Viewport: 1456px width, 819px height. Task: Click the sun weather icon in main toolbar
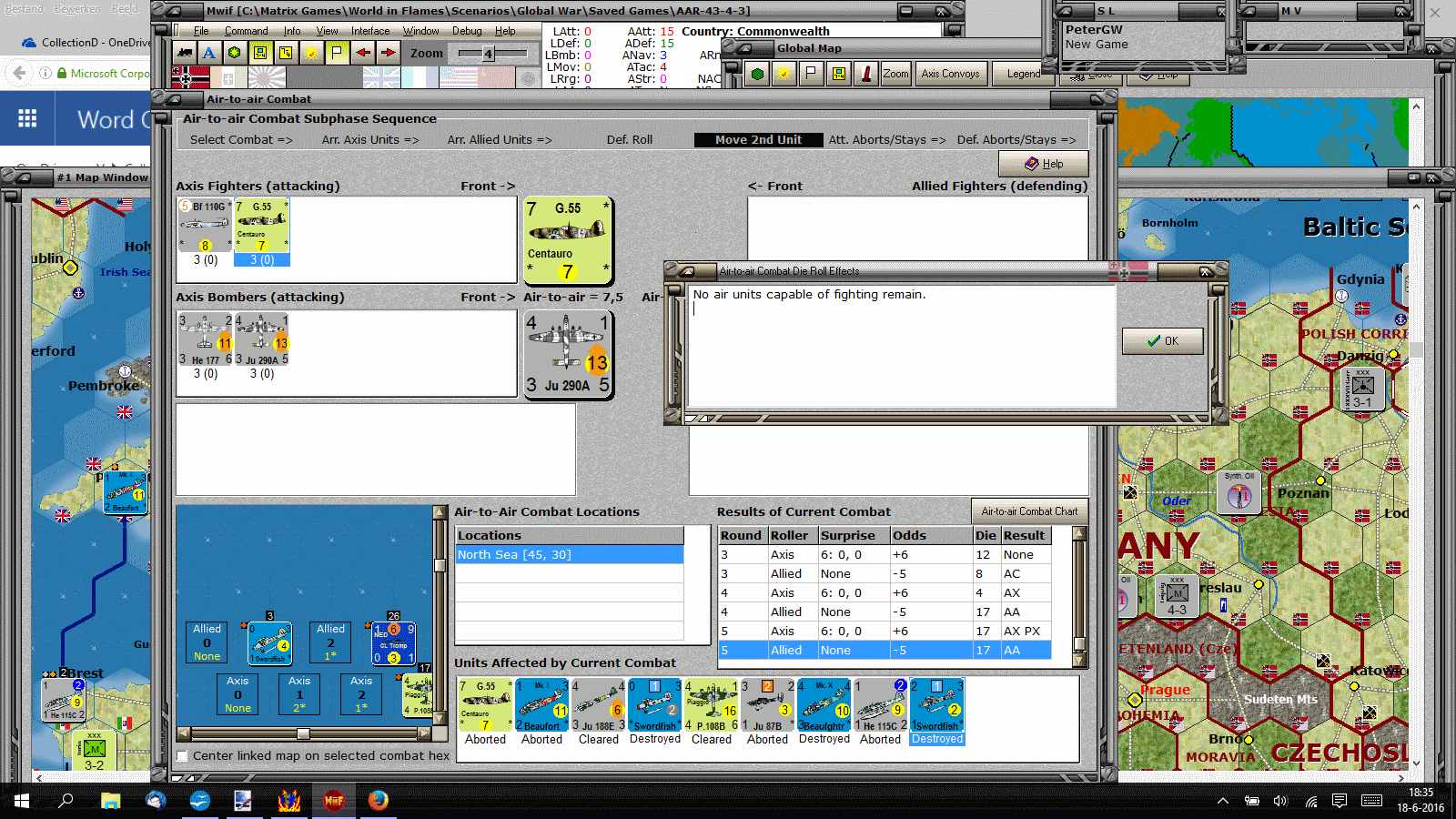[311, 53]
